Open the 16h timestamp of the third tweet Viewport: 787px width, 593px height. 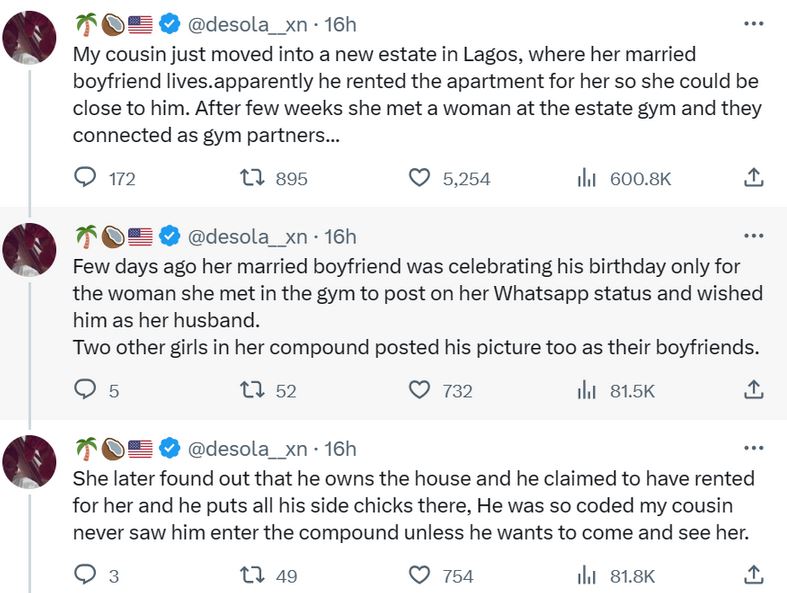coord(340,448)
